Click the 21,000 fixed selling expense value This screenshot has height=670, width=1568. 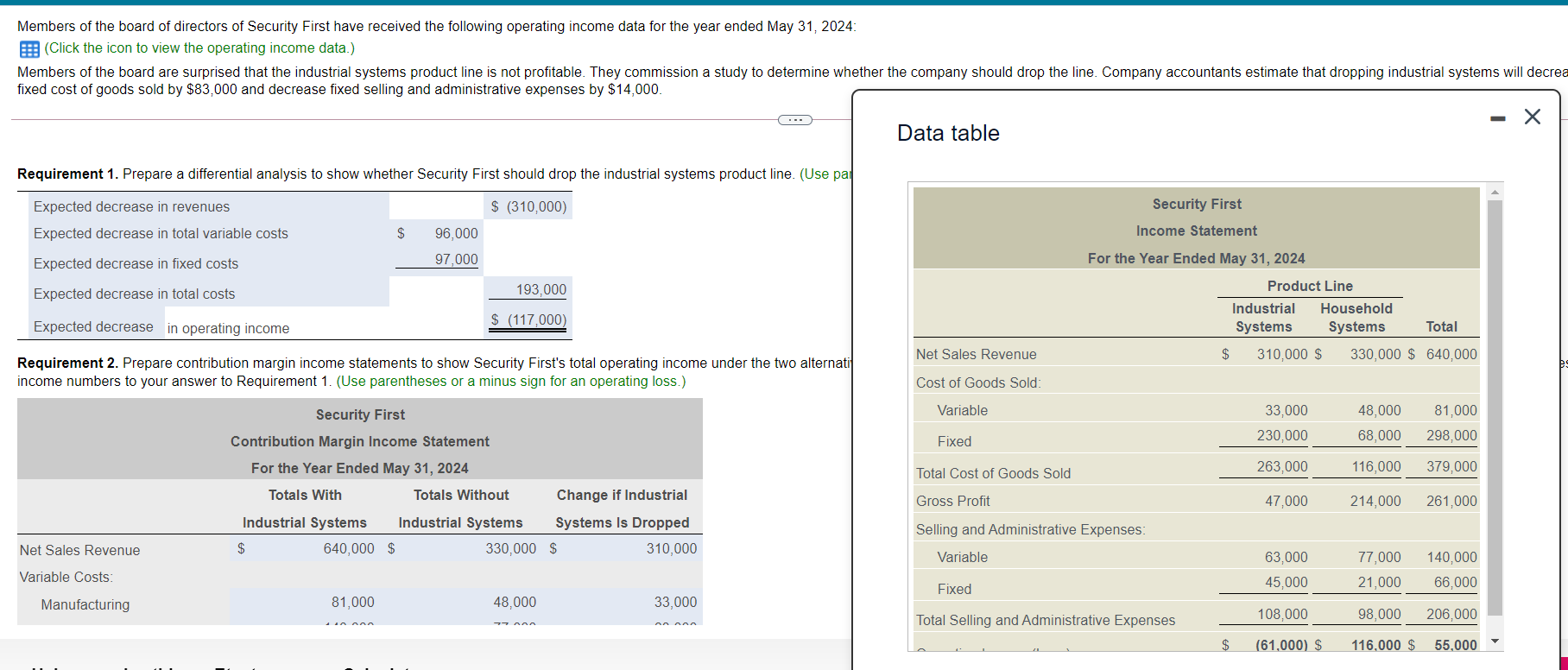click(1379, 582)
